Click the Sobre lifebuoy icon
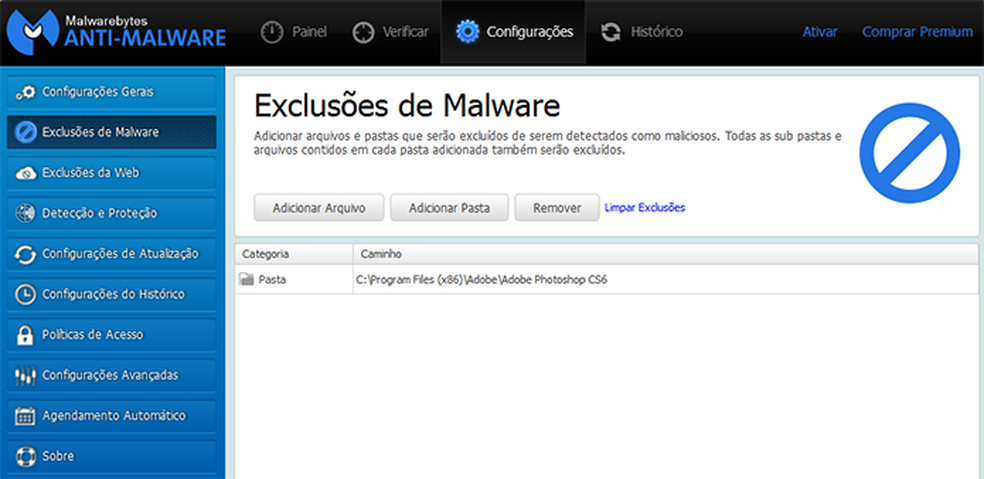This screenshot has height=479, width=984. [x=25, y=456]
